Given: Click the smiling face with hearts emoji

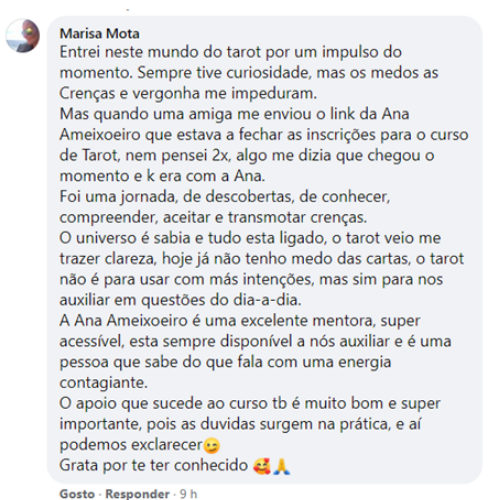Looking at the screenshot, I should click(x=262, y=466).
